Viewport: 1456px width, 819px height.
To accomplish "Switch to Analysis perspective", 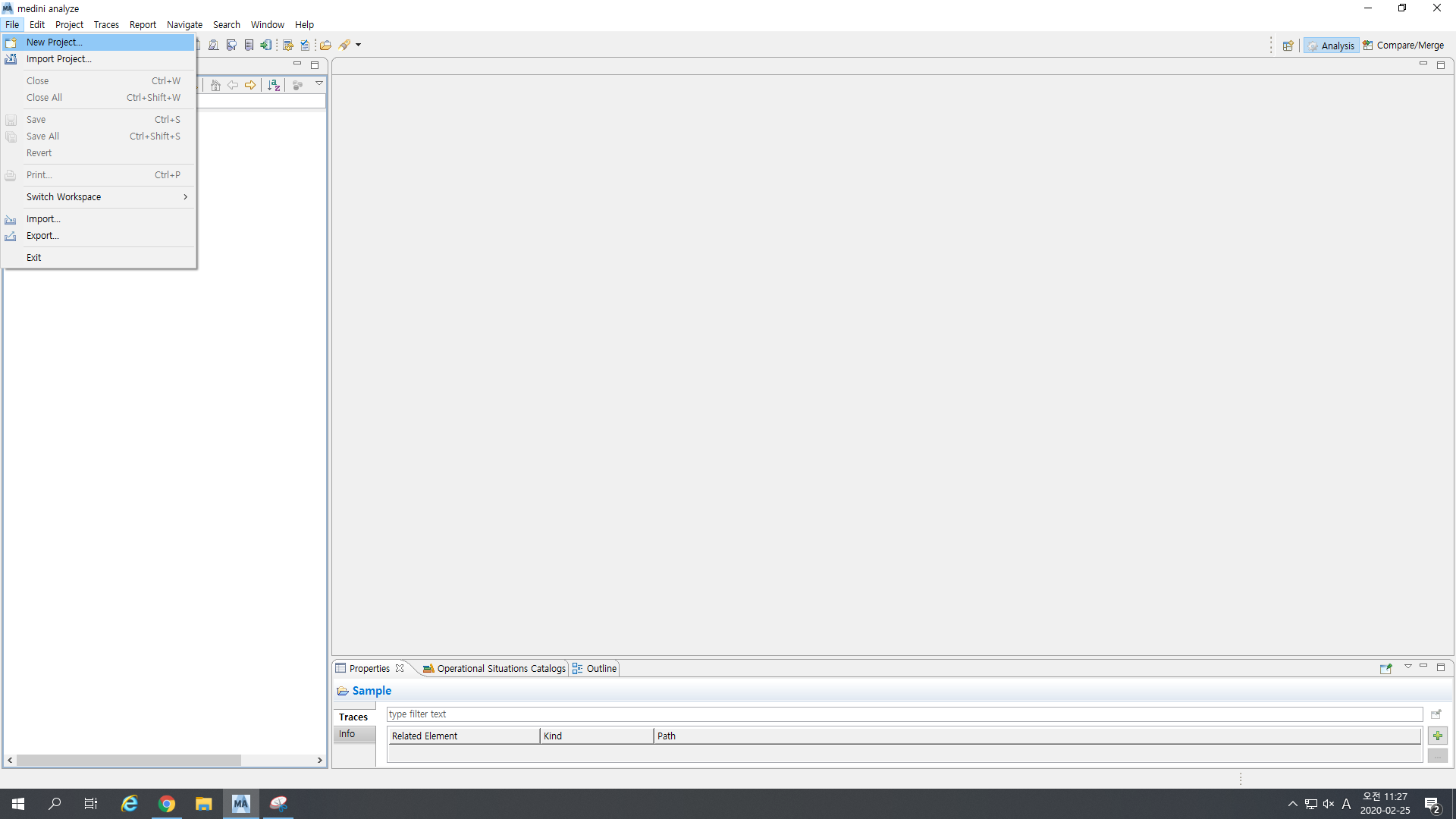I will (1331, 45).
